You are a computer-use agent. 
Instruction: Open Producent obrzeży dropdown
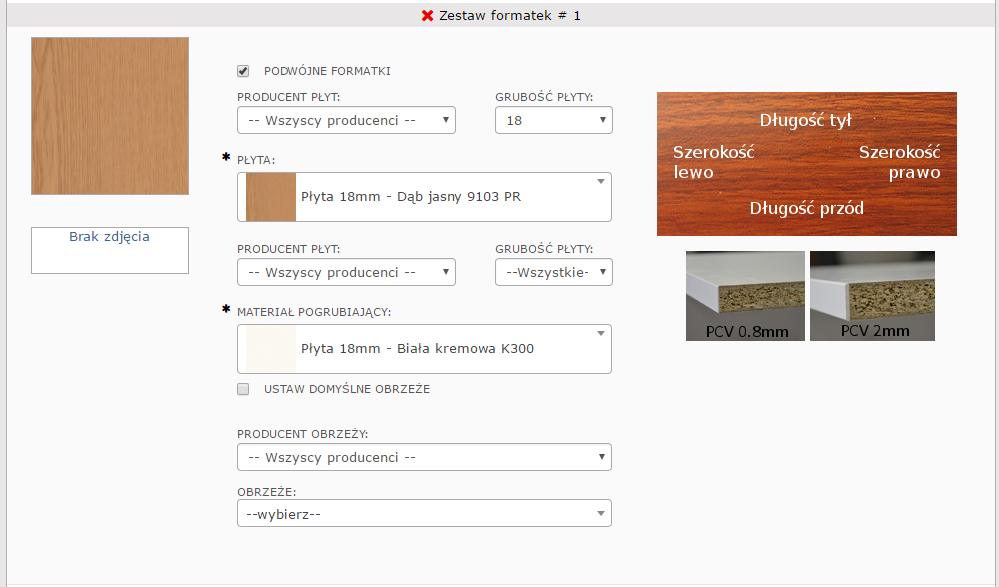tap(424, 457)
